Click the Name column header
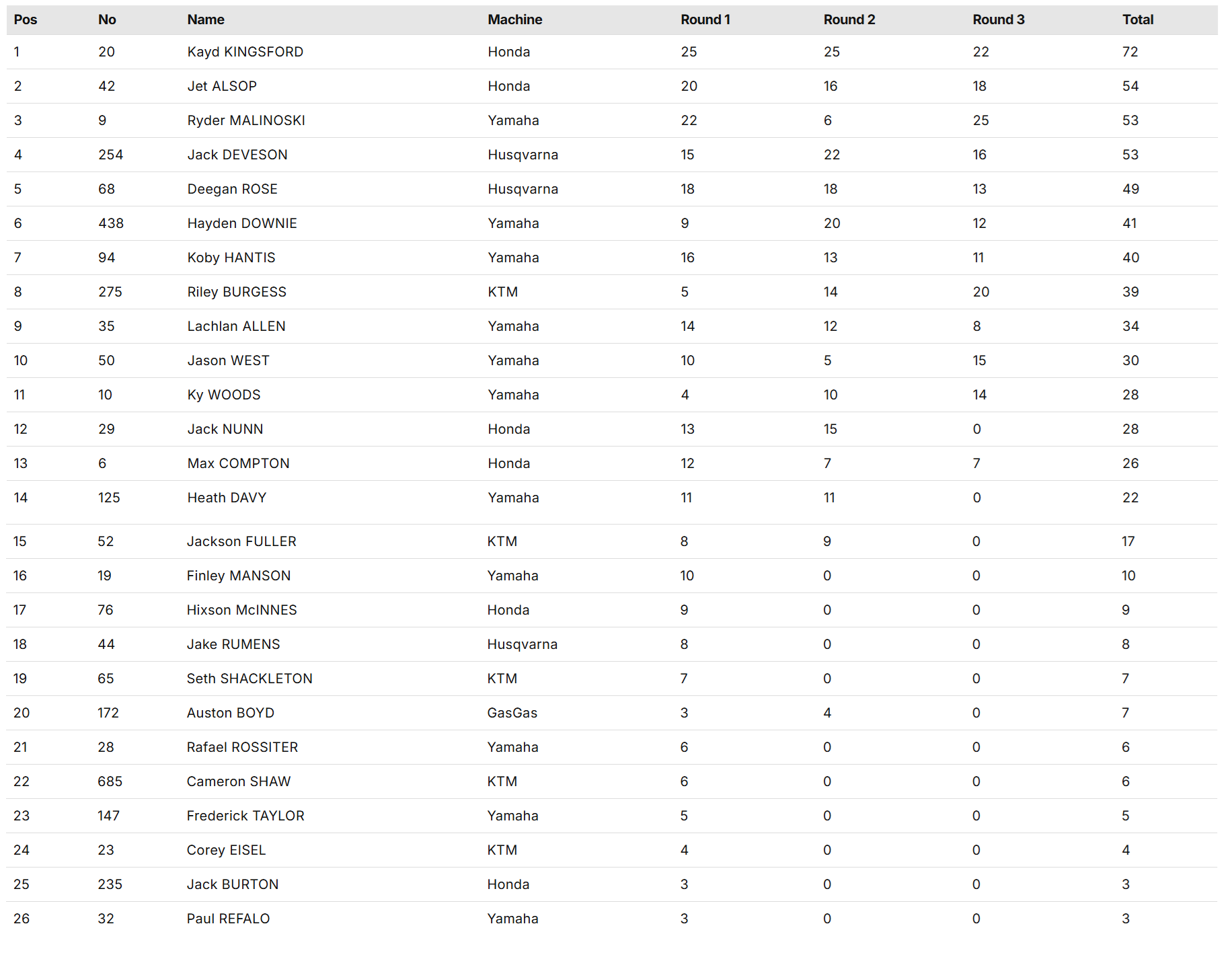Image resolution: width=1232 pixels, height=963 pixels. (x=206, y=20)
